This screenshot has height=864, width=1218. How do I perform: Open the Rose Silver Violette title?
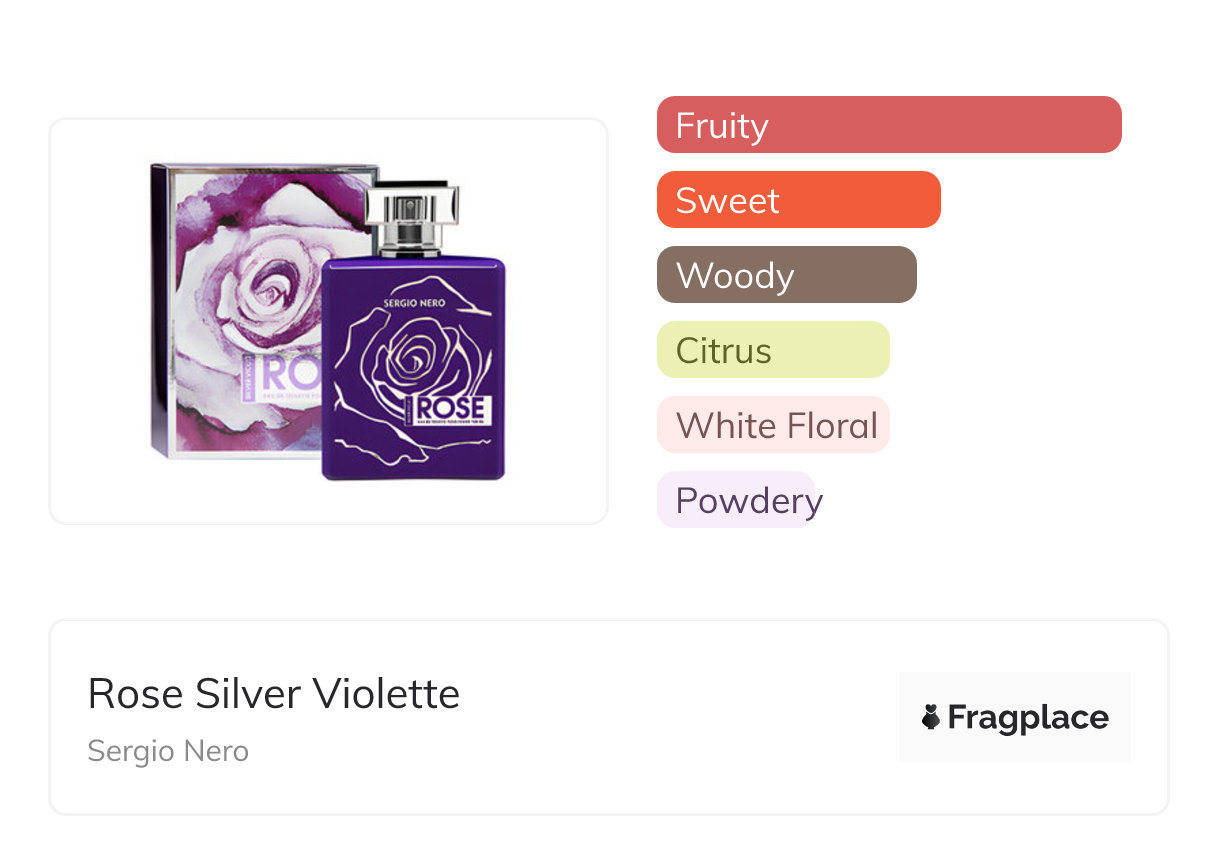[x=273, y=693]
